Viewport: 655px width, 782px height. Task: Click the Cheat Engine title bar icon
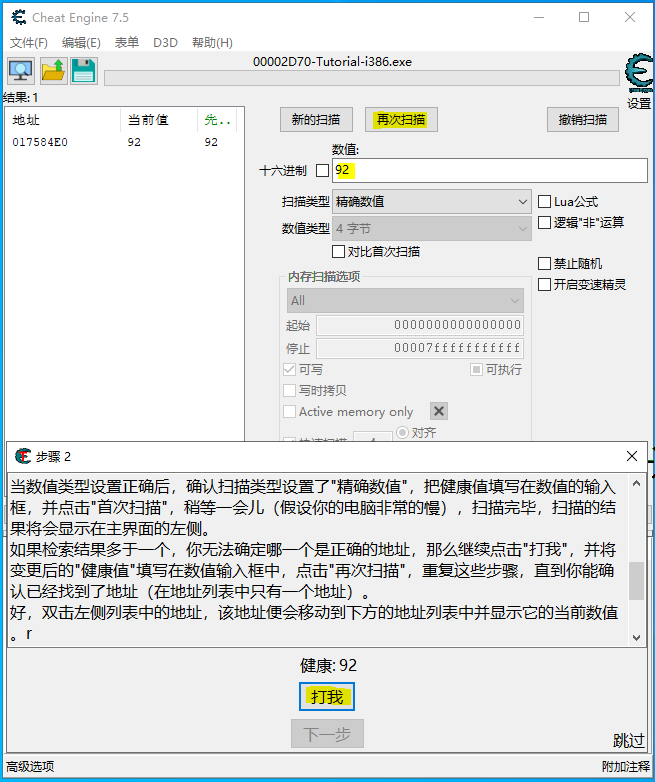[x=18, y=17]
